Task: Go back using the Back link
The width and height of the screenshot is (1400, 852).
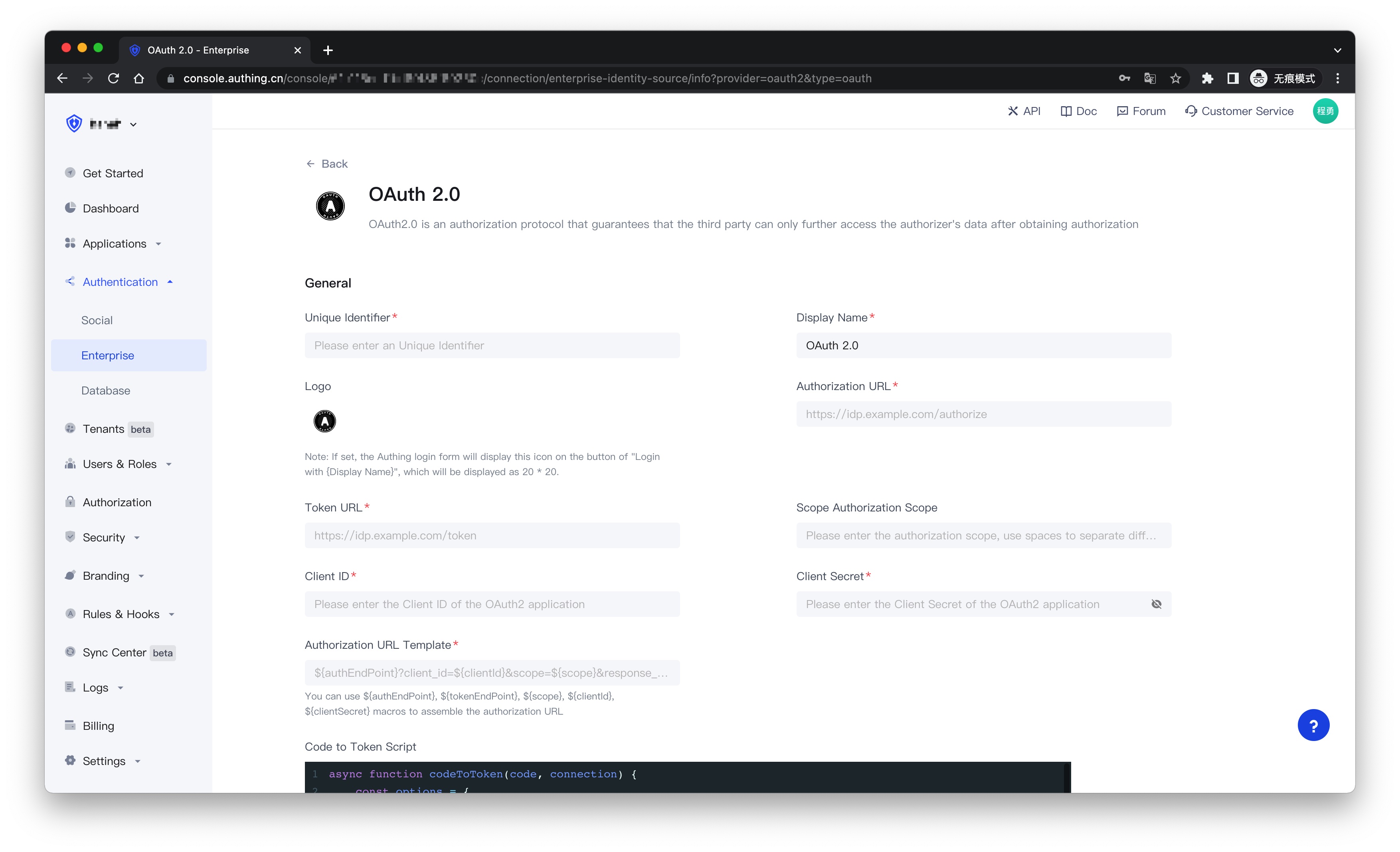Action: [327, 164]
